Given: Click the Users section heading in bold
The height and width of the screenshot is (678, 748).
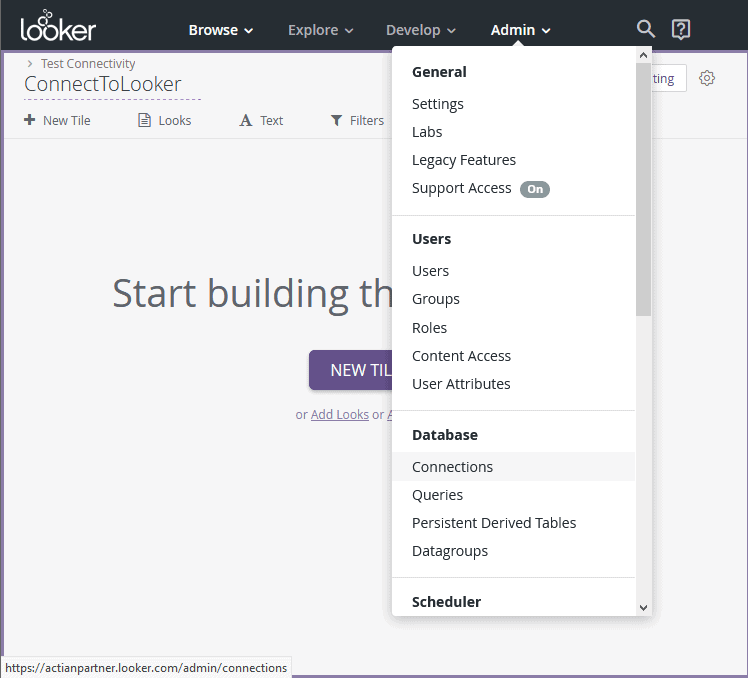Looking at the screenshot, I should [431, 239].
